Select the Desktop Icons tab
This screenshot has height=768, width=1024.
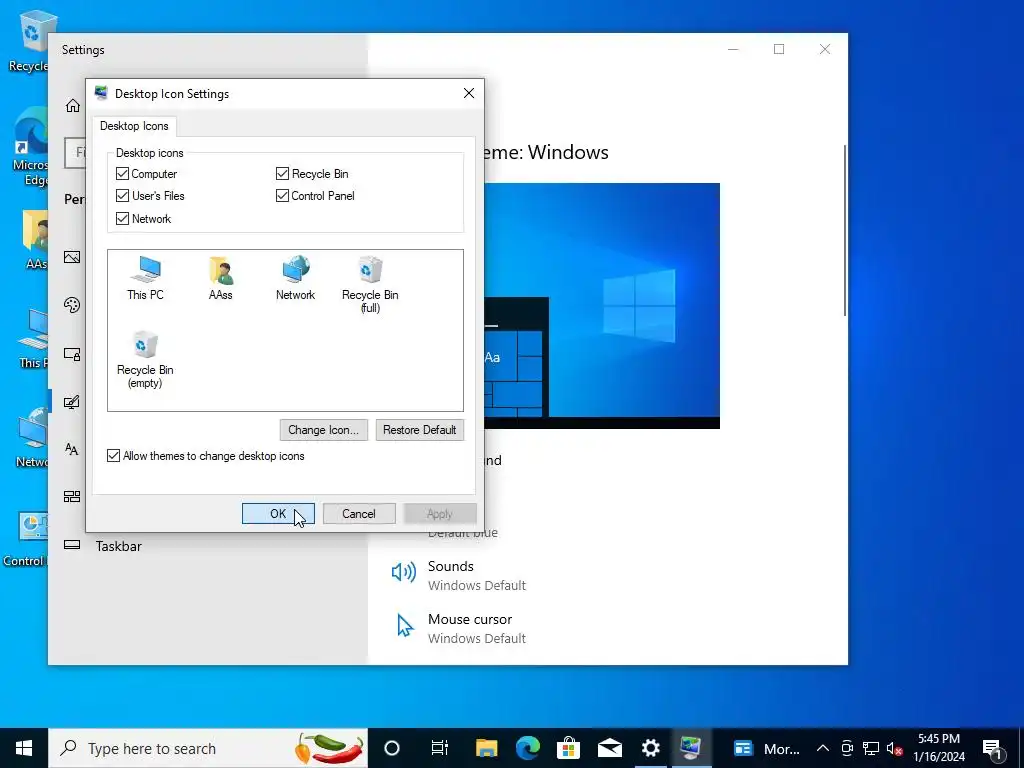point(134,126)
